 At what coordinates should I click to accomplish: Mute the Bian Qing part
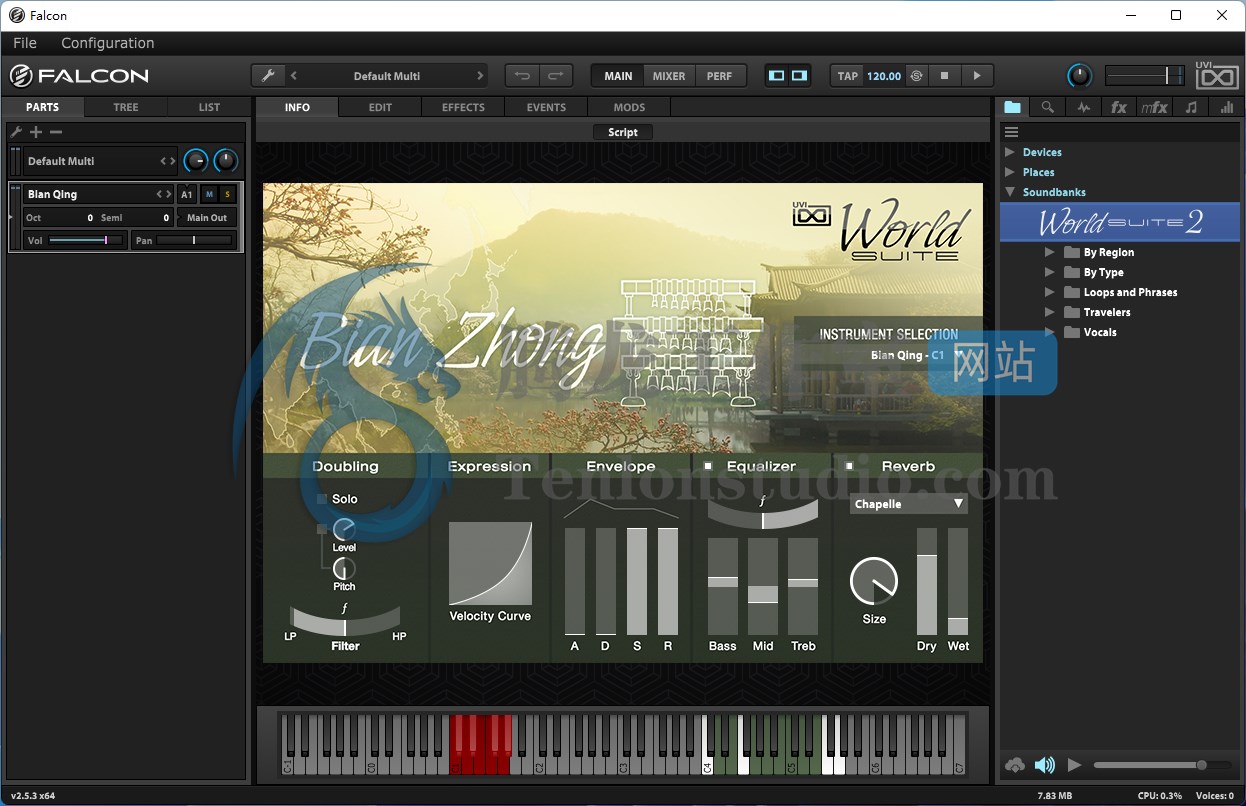pyautogui.click(x=209, y=194)
